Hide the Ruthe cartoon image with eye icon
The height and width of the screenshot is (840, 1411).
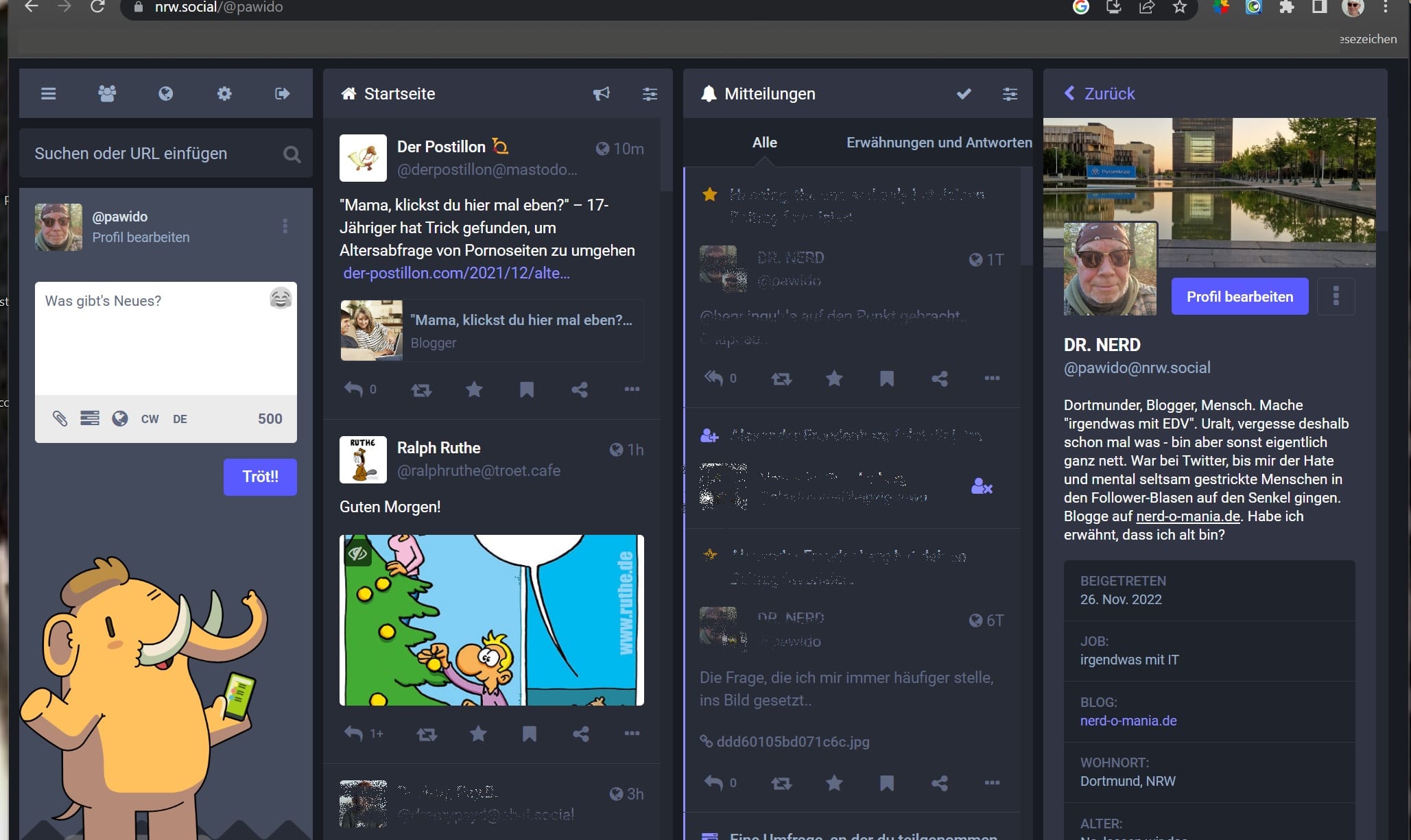pos(357,553)
